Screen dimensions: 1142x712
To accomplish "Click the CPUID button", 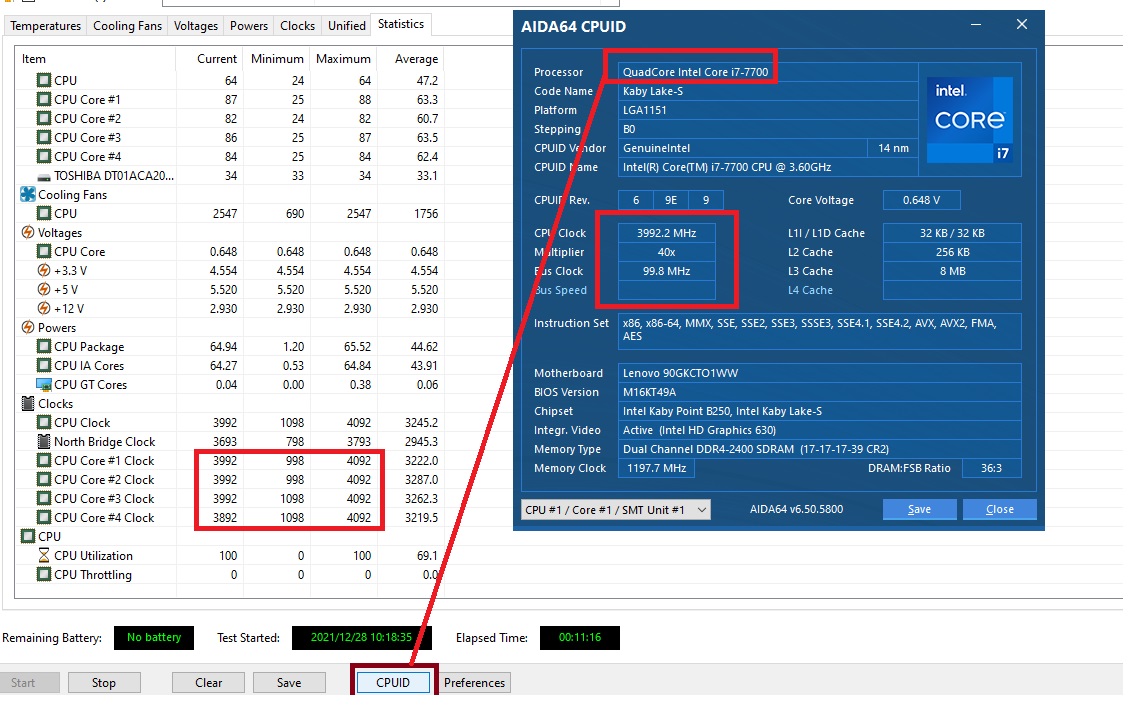I will click(x=393, y=683).
